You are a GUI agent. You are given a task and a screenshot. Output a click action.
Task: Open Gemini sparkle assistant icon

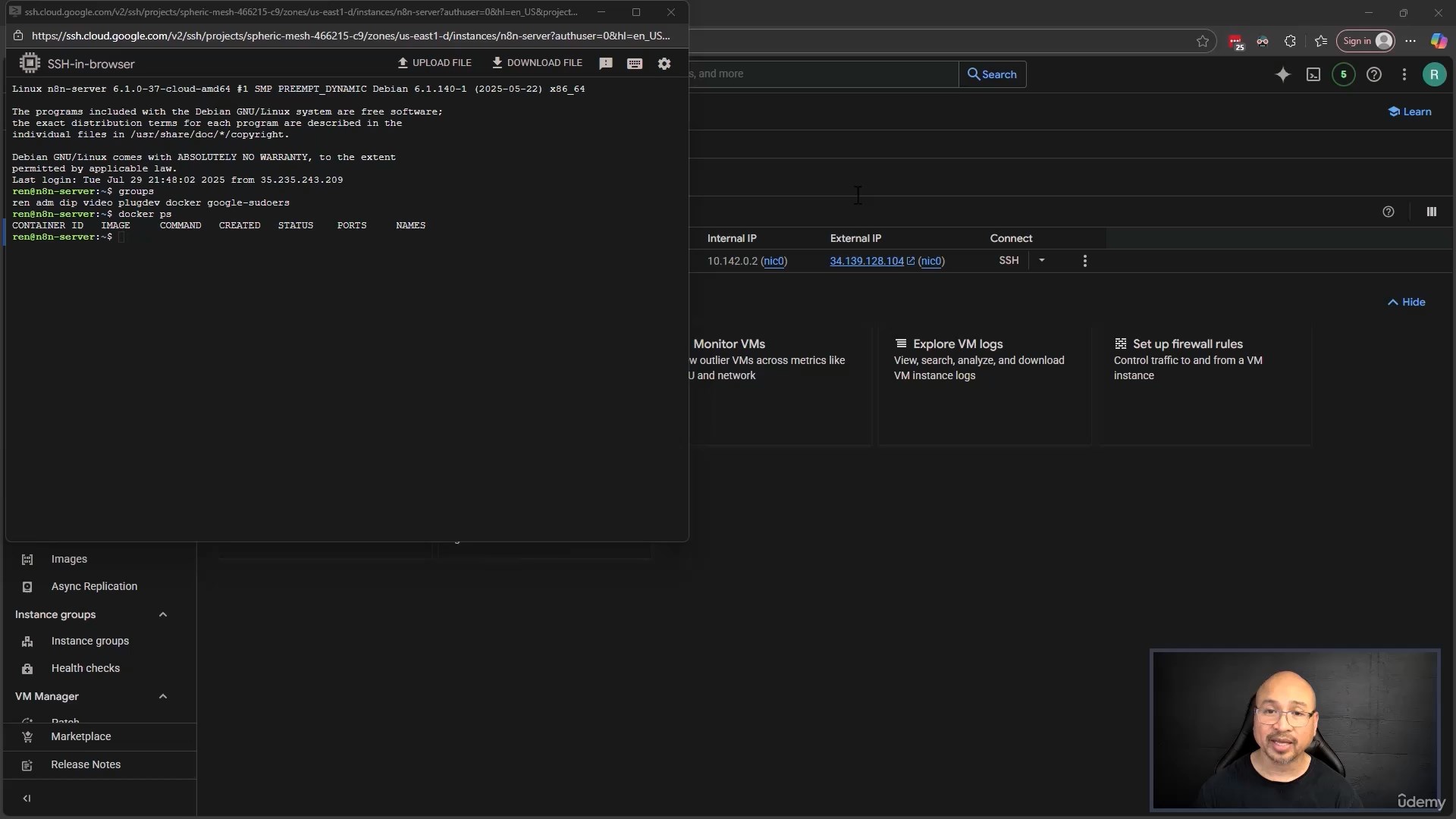[x=1283, y=74]
